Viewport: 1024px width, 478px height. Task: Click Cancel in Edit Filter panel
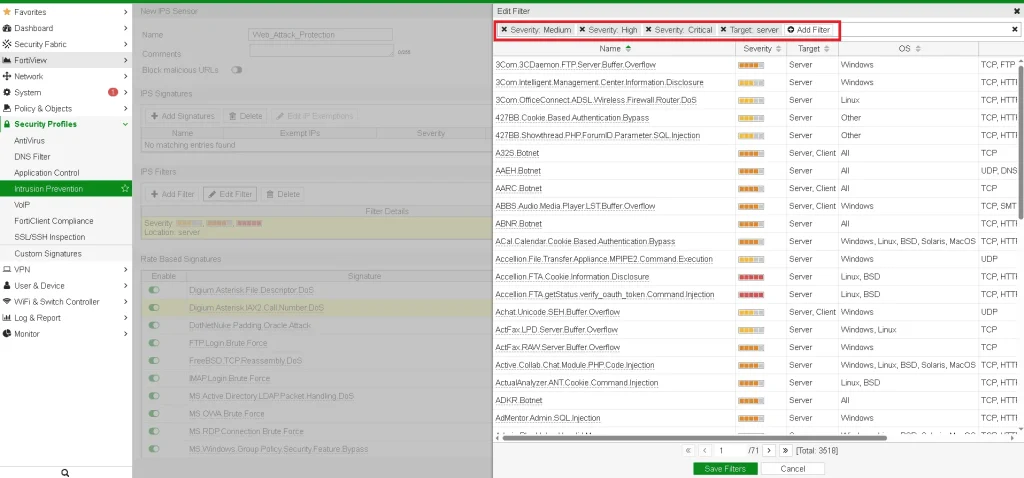(793, 469)
